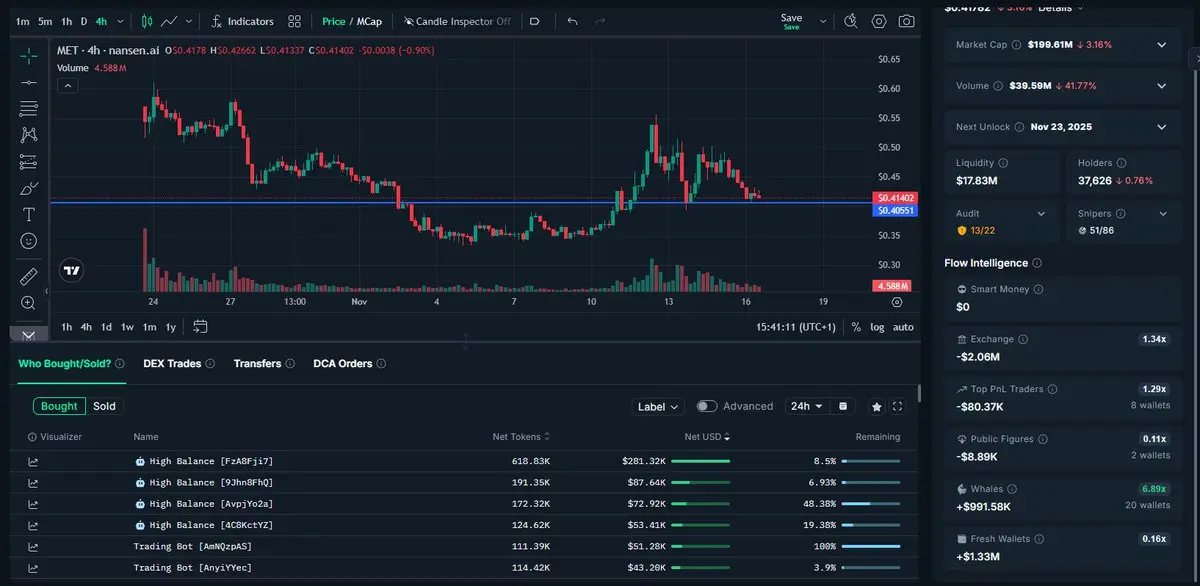Switch to the DEX Trades tab
1200x586 pixels.
[x=172, y=364]
